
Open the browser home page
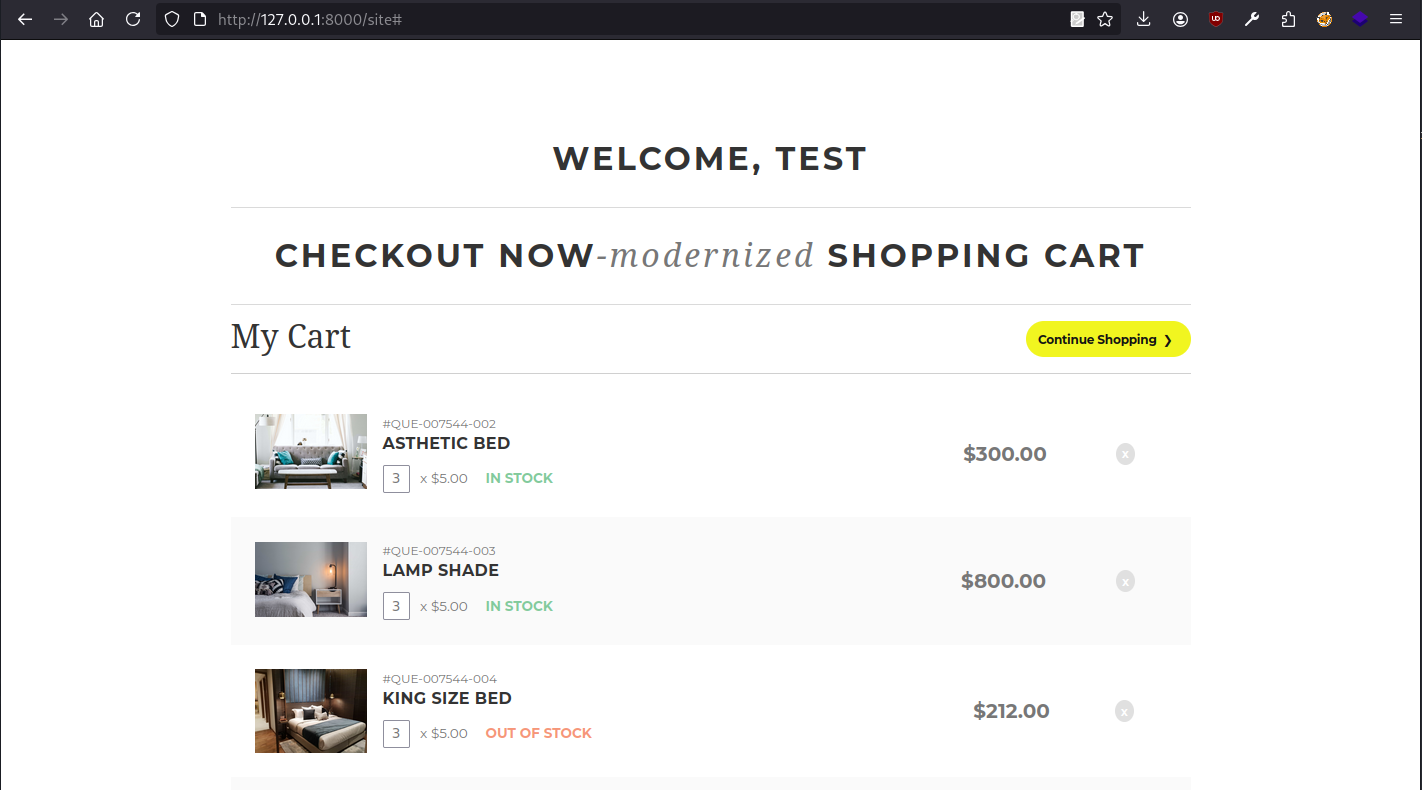[x=96, y=19]
